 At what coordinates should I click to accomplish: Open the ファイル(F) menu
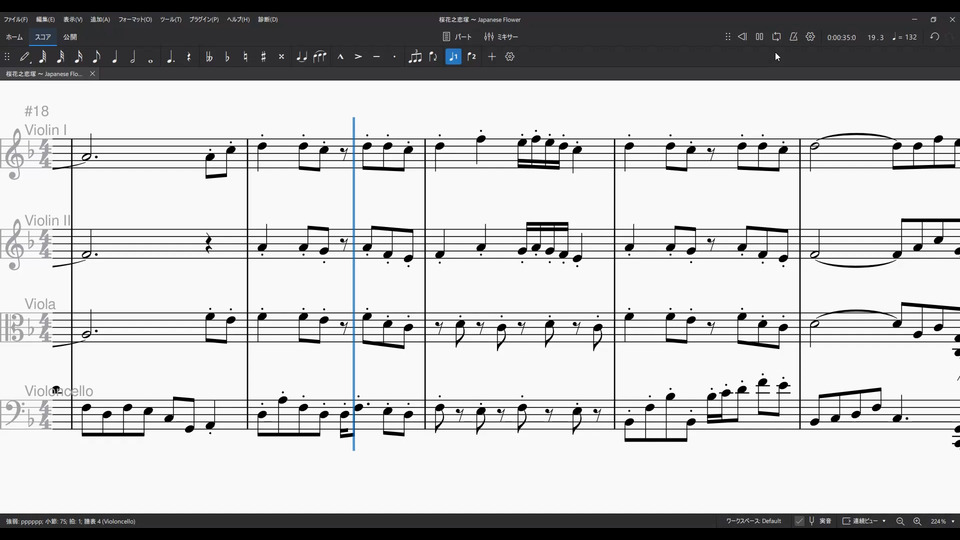point(15,20)
